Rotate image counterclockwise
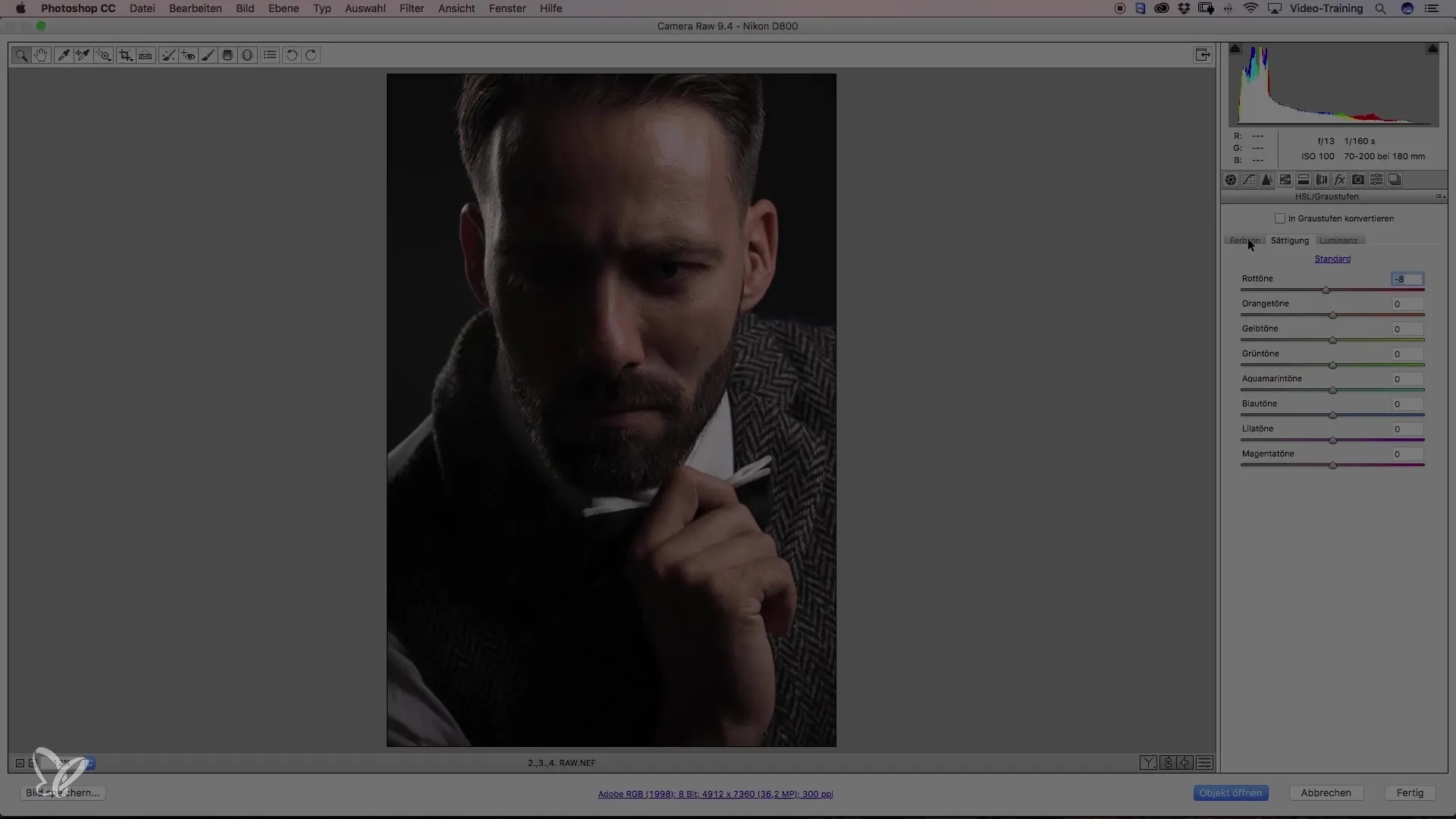The height and width of the screenshot is (819, 1456). (x=291, y=55)
